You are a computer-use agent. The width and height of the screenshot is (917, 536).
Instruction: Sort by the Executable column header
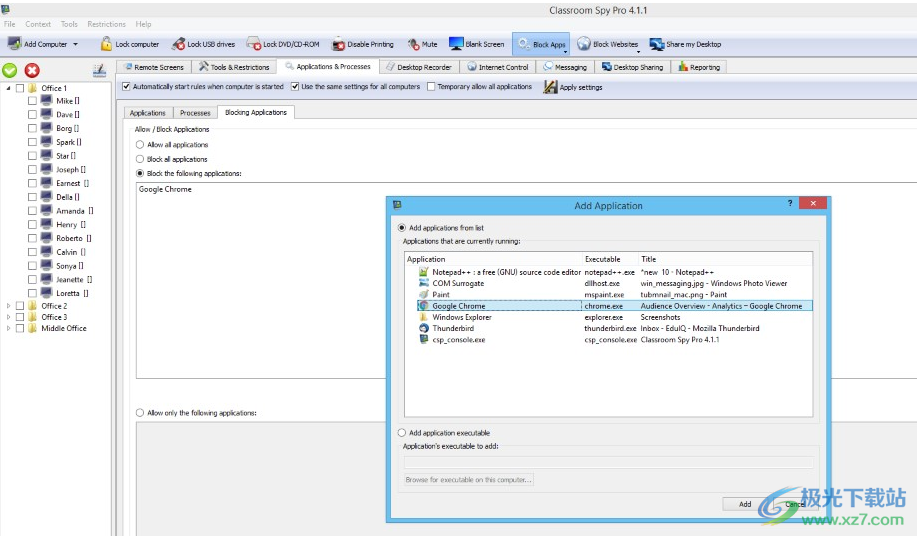tap(610, 259)
